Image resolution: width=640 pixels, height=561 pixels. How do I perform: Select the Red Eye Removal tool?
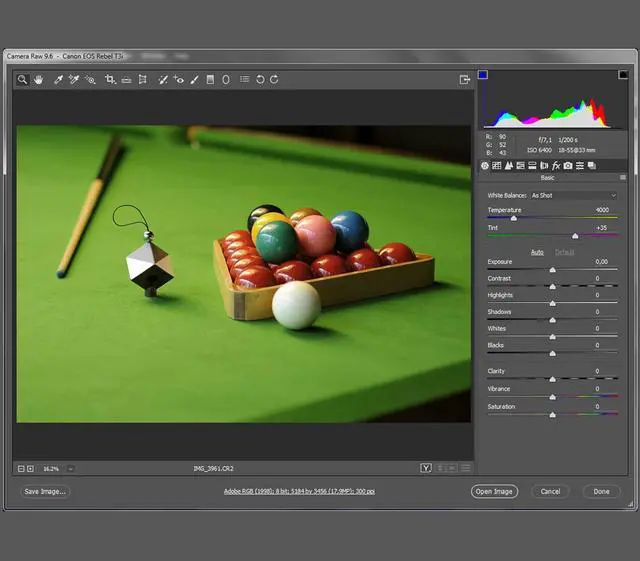pyautogui.click(x=179, y=79)
